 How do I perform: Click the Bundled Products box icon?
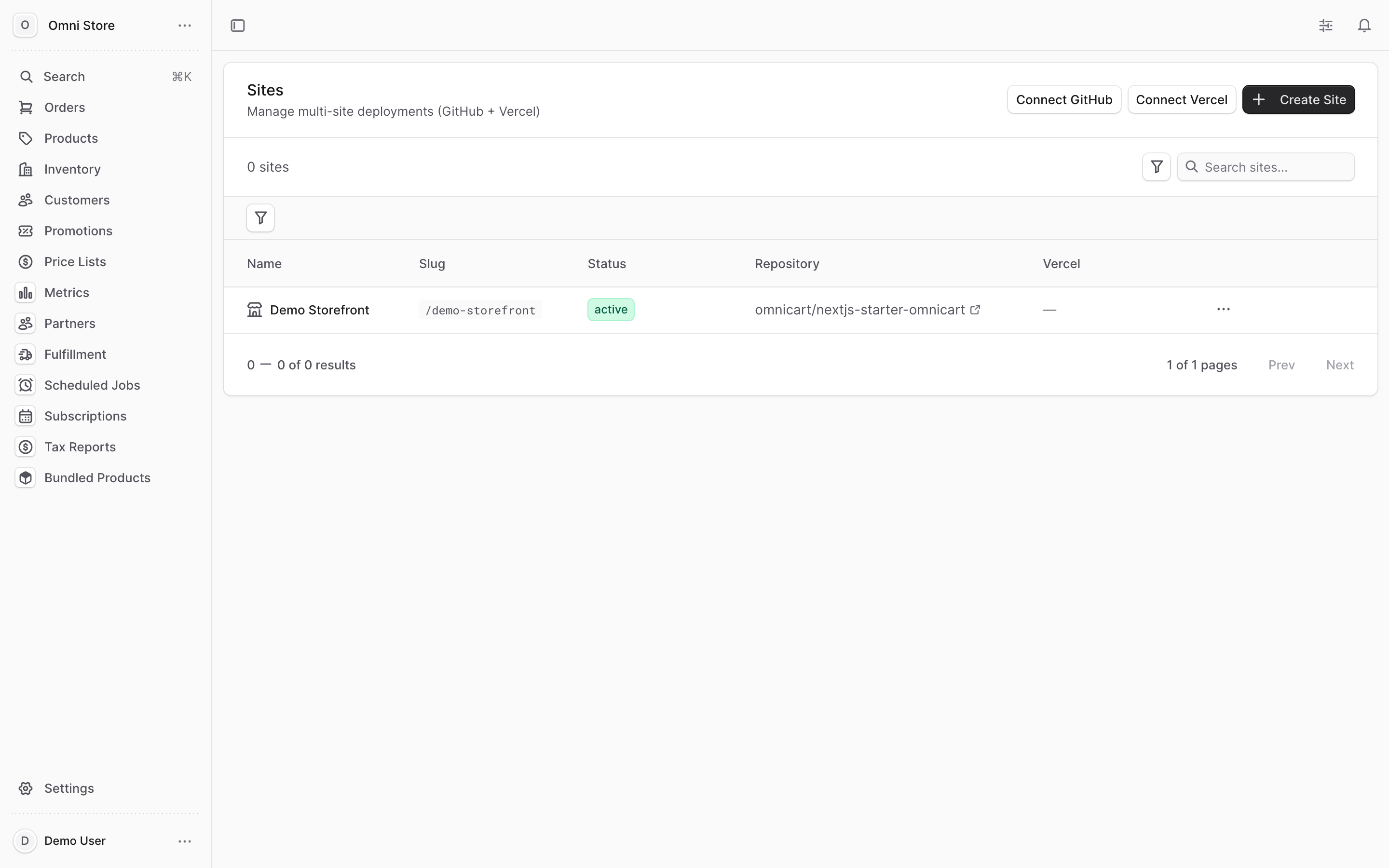[25, 477]
